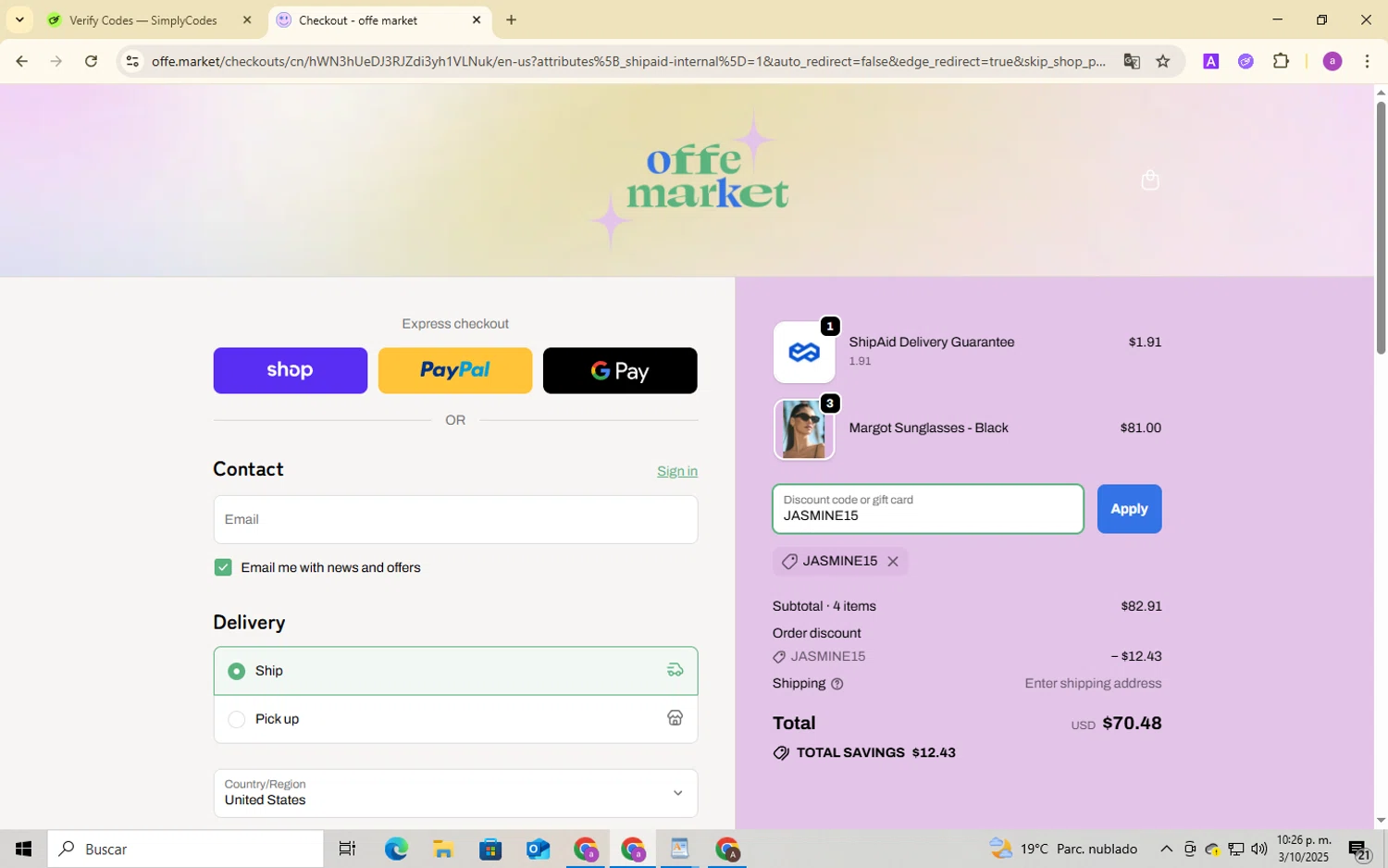1388x868 pixels.
Task: Open the tab search dropdown arrow
Action: tap(19, 19)
